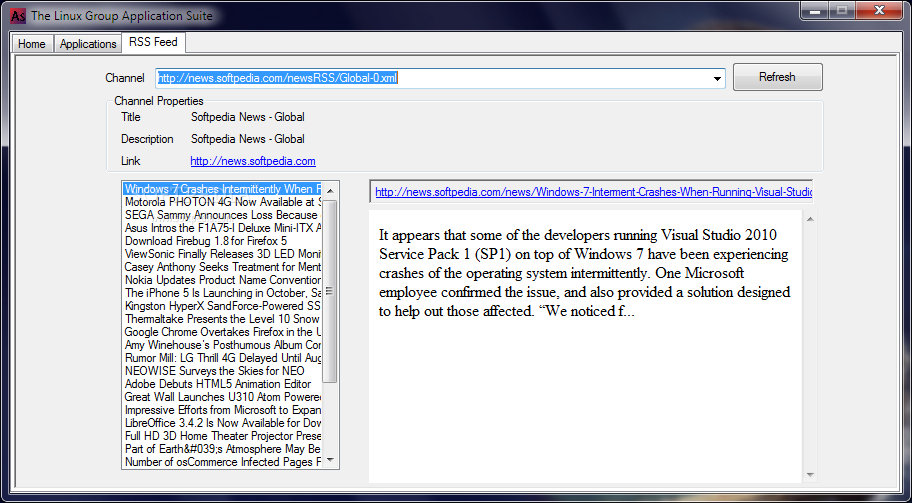Screen dimensions: 912x503
Task: Select 'Impressive Efforts from Microsoft' item
Action: click(222, 409)
